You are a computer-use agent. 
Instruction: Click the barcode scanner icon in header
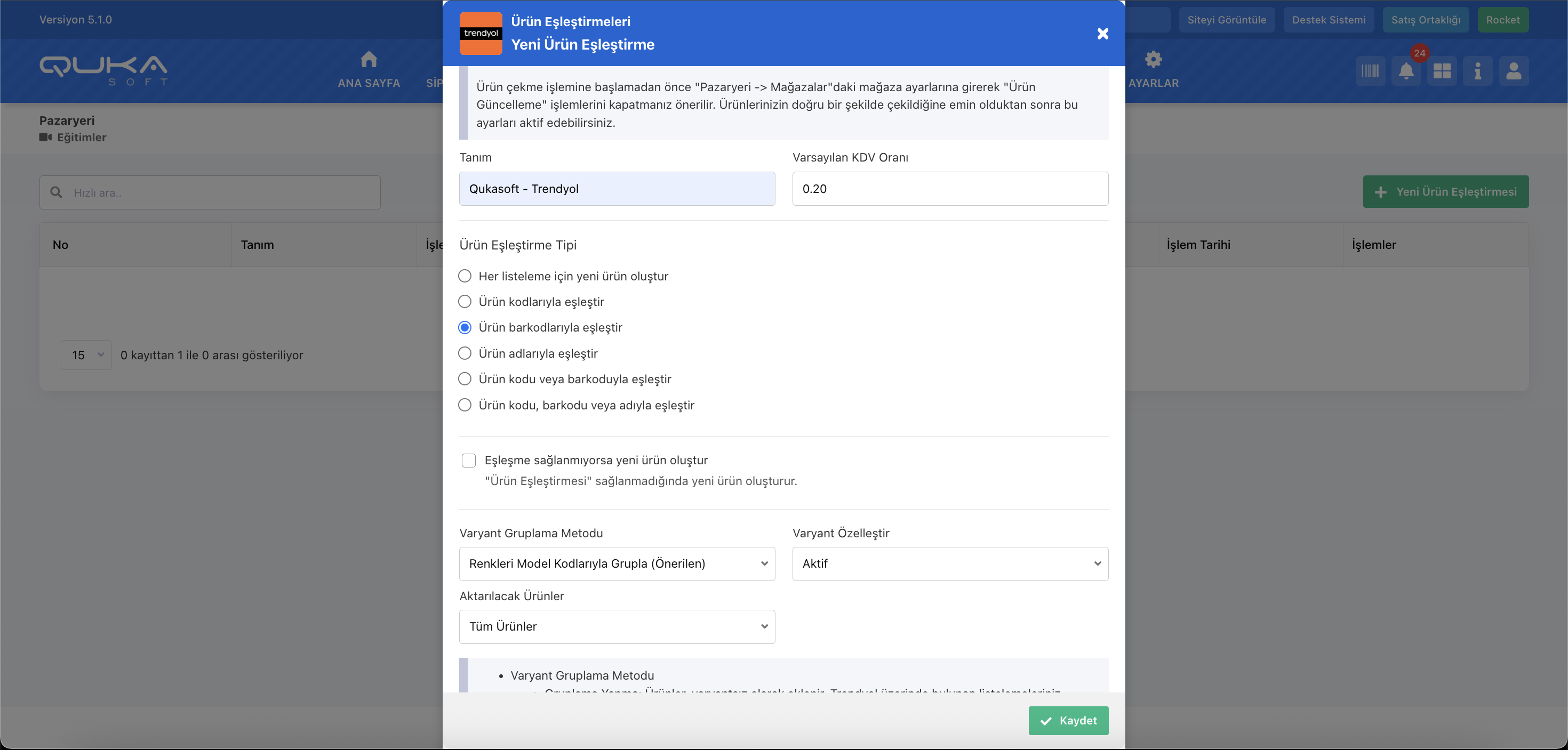(x=1370, y=71)
